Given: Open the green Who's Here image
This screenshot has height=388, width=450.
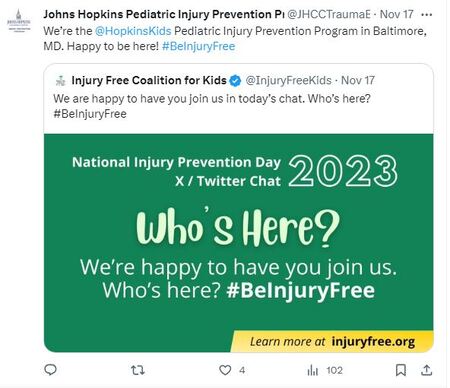Looking at the screenshot, I should pos(239,243).
